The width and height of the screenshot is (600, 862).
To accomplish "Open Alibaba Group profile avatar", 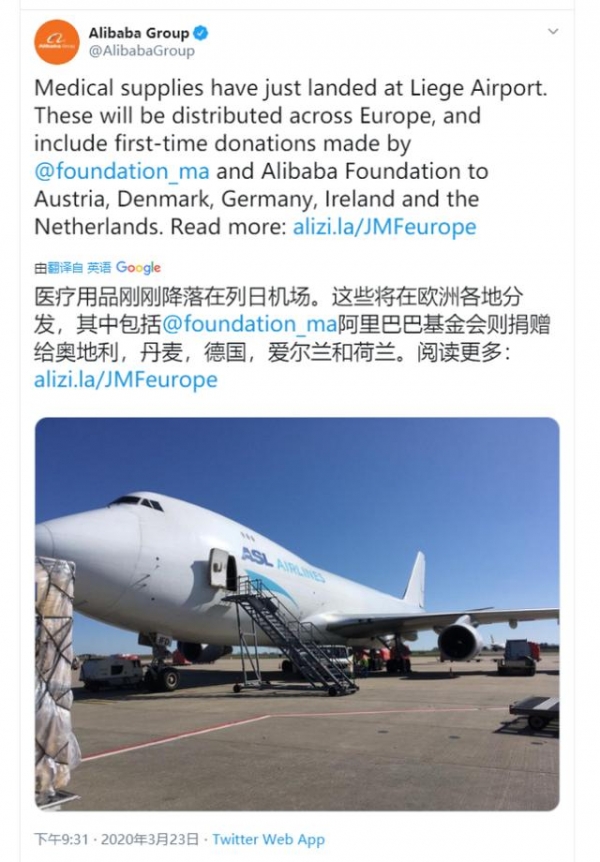I will click(x=57, y=42).
